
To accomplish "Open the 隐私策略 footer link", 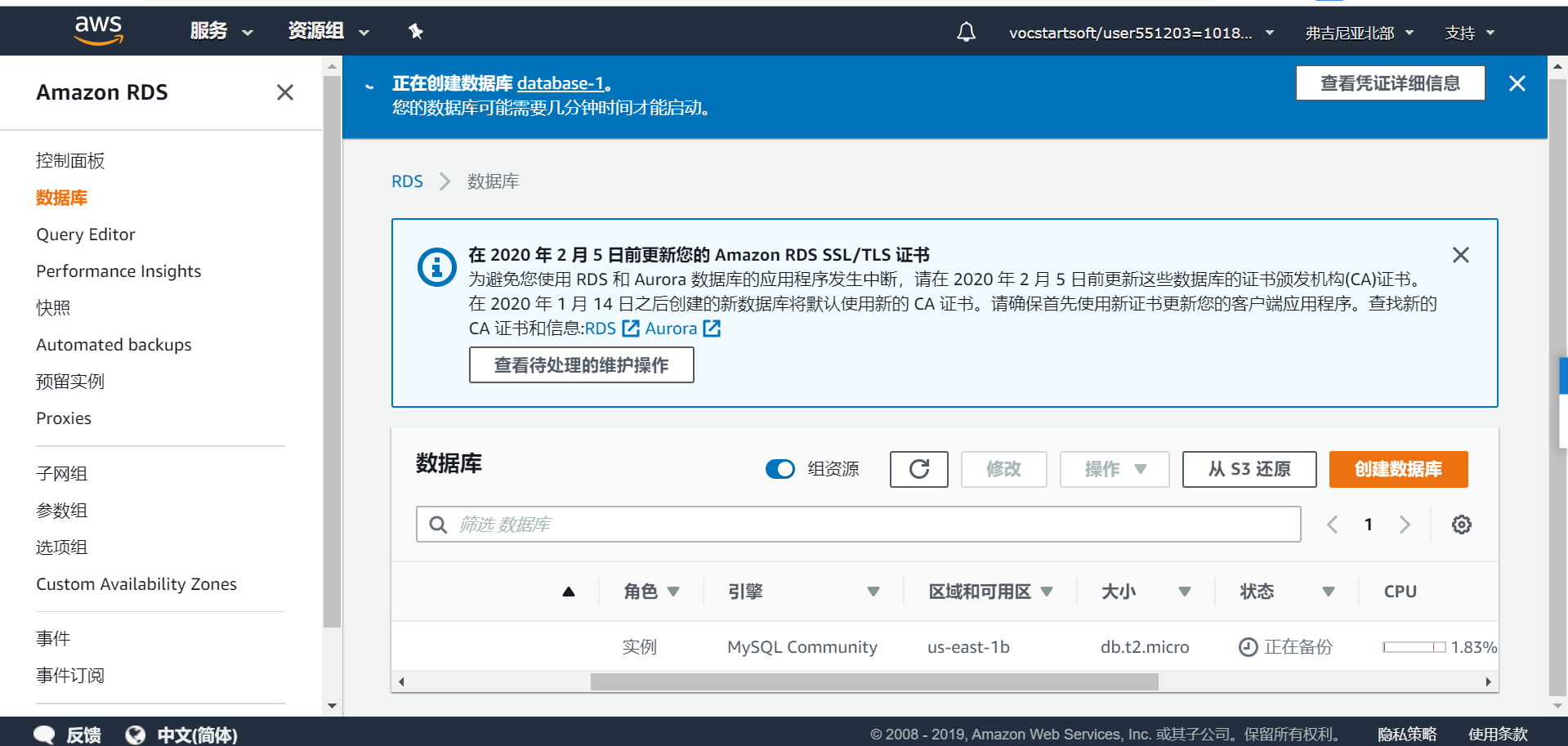I will coord(1407,735).
